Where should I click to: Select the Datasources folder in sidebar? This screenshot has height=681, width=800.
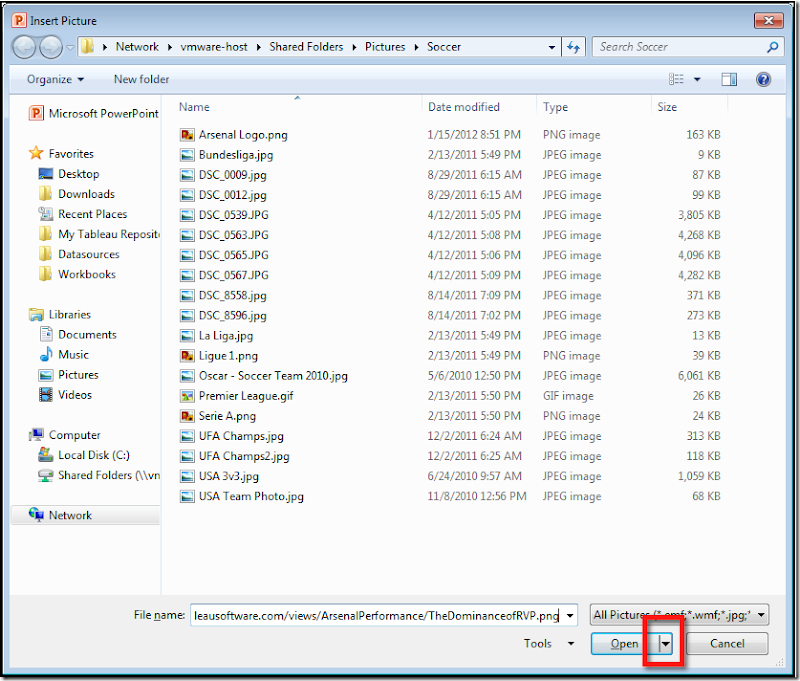[x=88, y=254]
